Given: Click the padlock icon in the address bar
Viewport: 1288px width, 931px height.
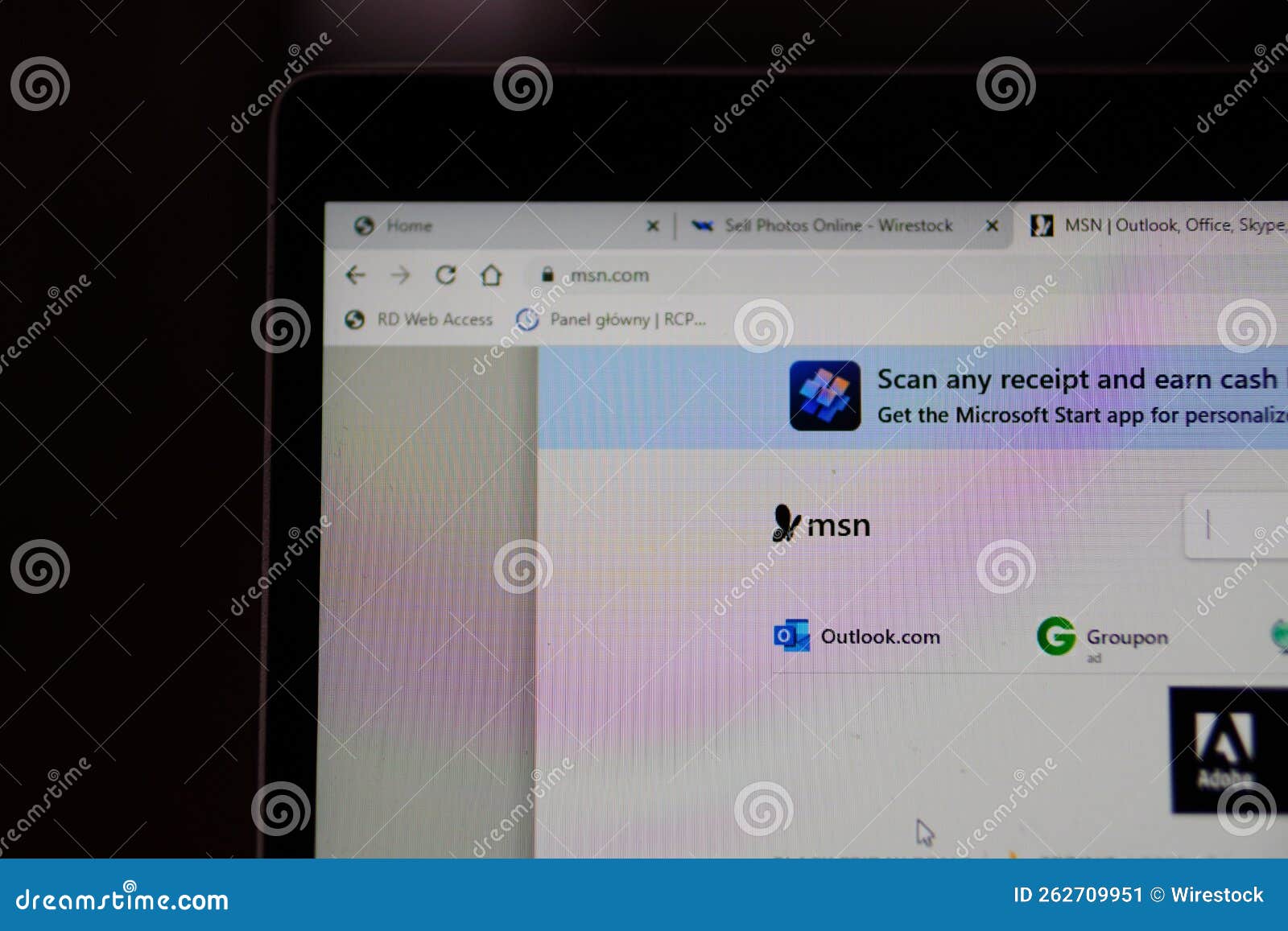Looking at the screenshot, I should (x=548, y=274).
